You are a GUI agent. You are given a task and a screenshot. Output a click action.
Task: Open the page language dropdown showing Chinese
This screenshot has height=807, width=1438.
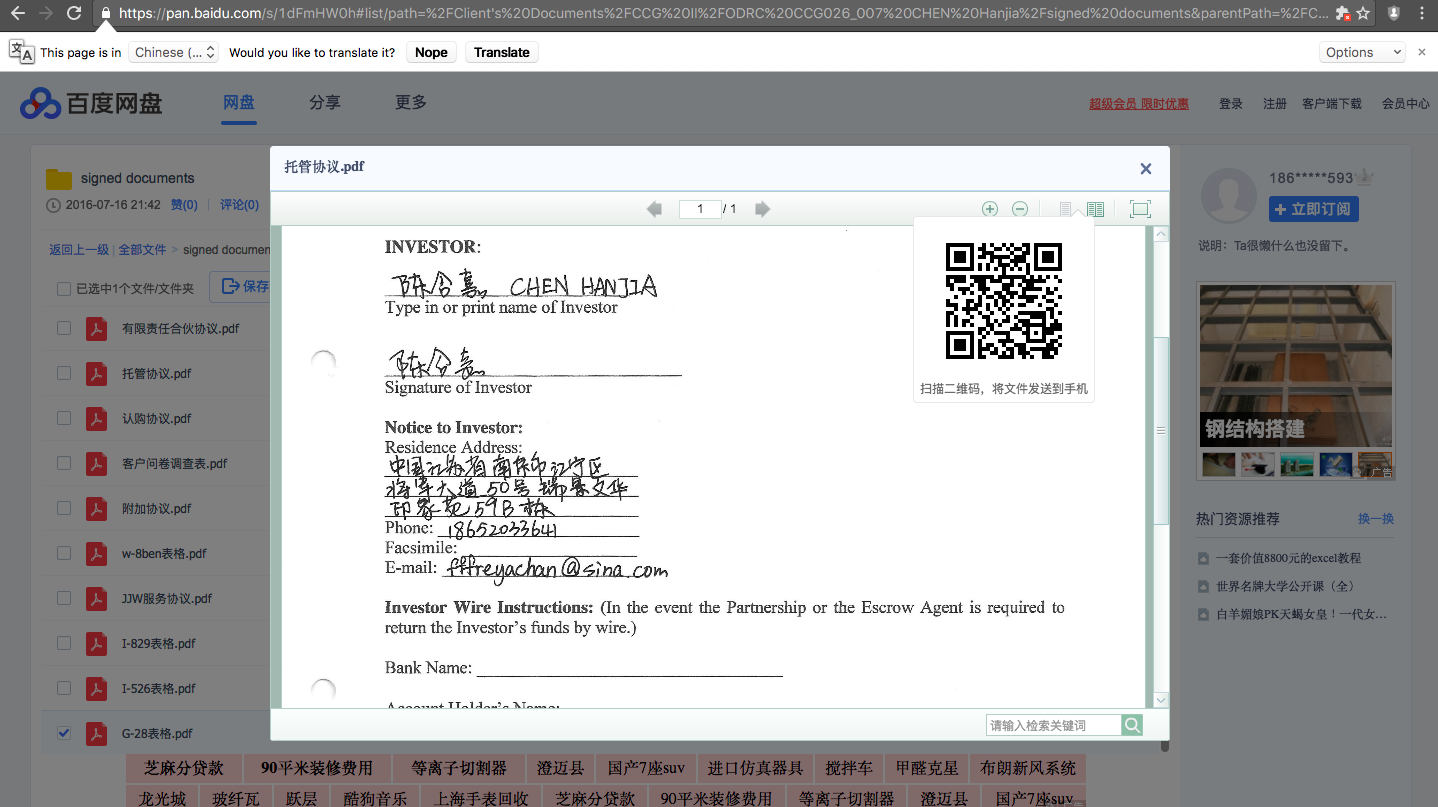pyautogui.click(x=173, y=52)
